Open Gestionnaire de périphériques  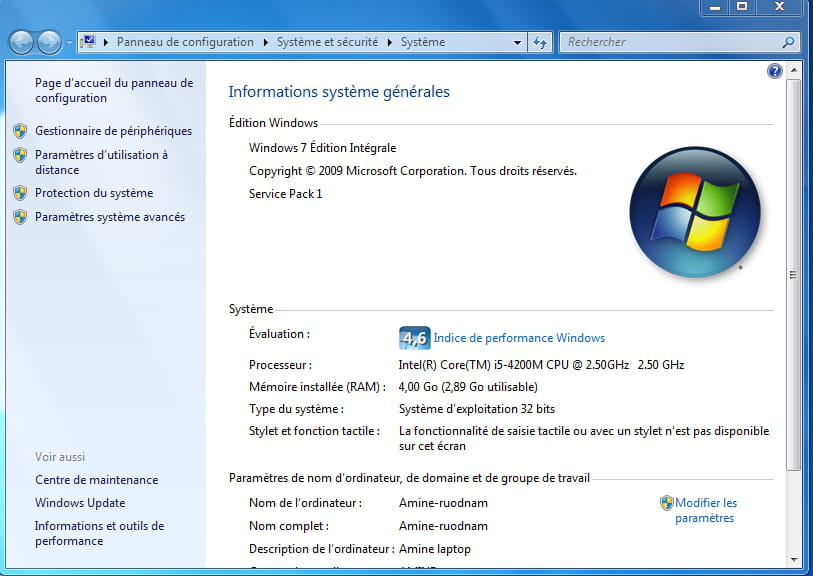114,131
